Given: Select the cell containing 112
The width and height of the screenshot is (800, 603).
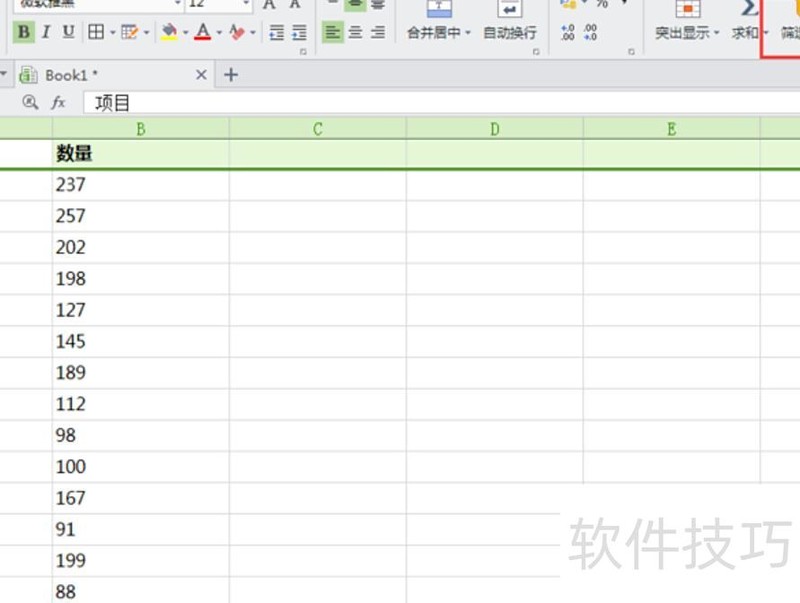Looking at the screenshot, I should 141,405.
